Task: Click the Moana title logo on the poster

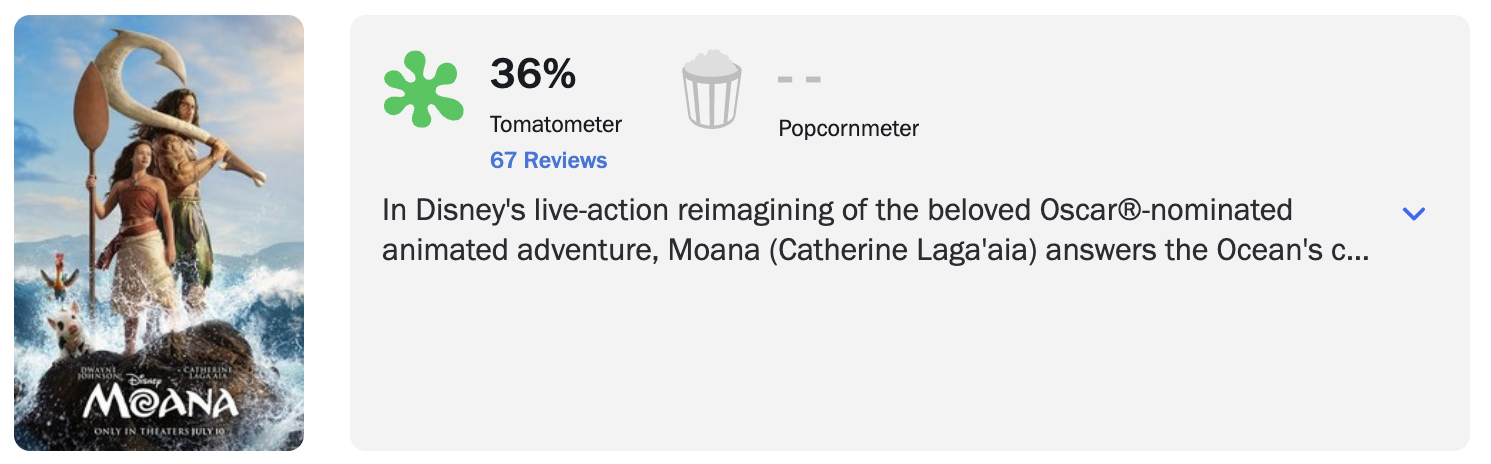Action: pos(161,402)
